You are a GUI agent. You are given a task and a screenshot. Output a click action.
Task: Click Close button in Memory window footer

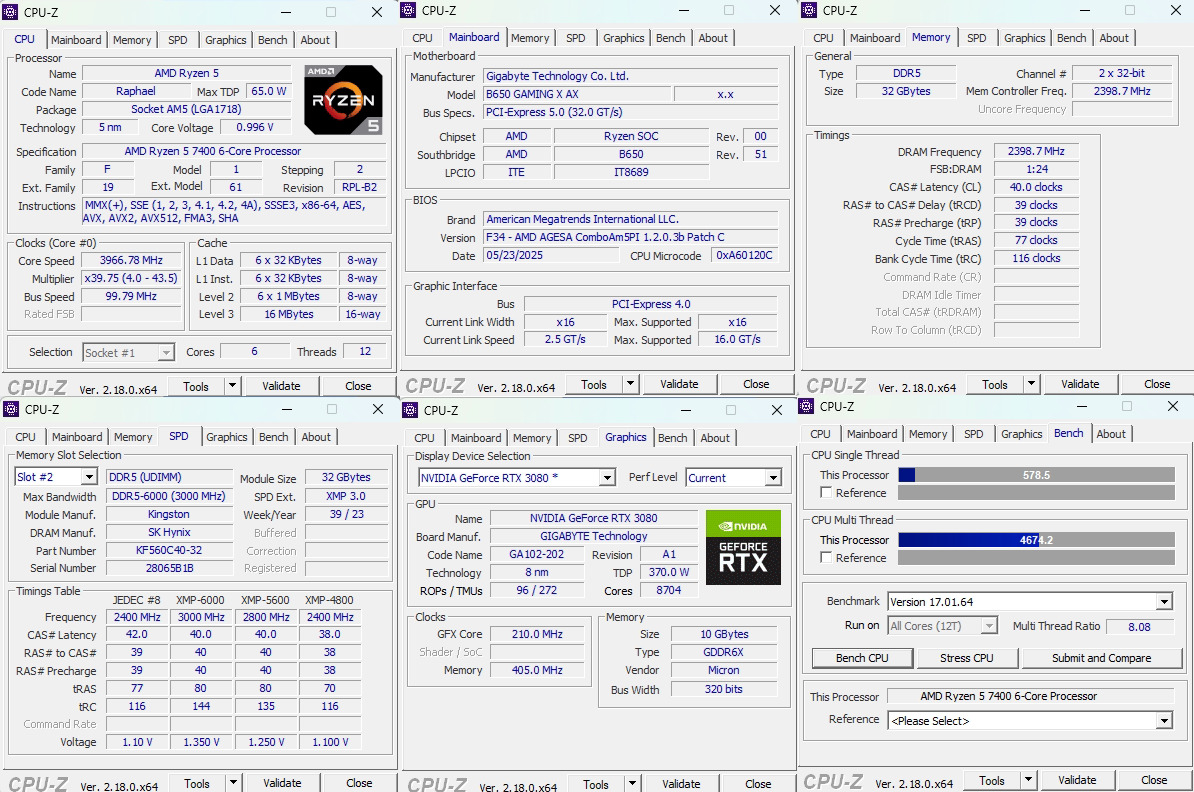click(x=1157, y=384)
